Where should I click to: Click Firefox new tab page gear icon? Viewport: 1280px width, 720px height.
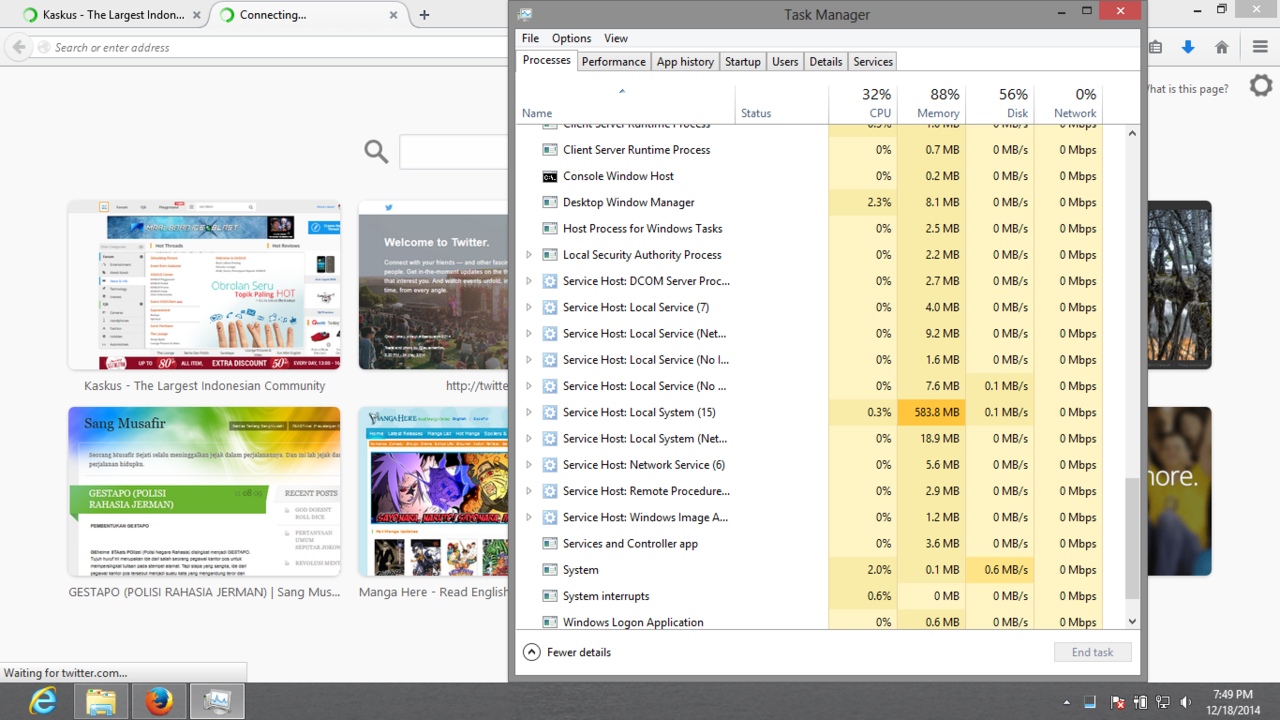point(1261,86)
